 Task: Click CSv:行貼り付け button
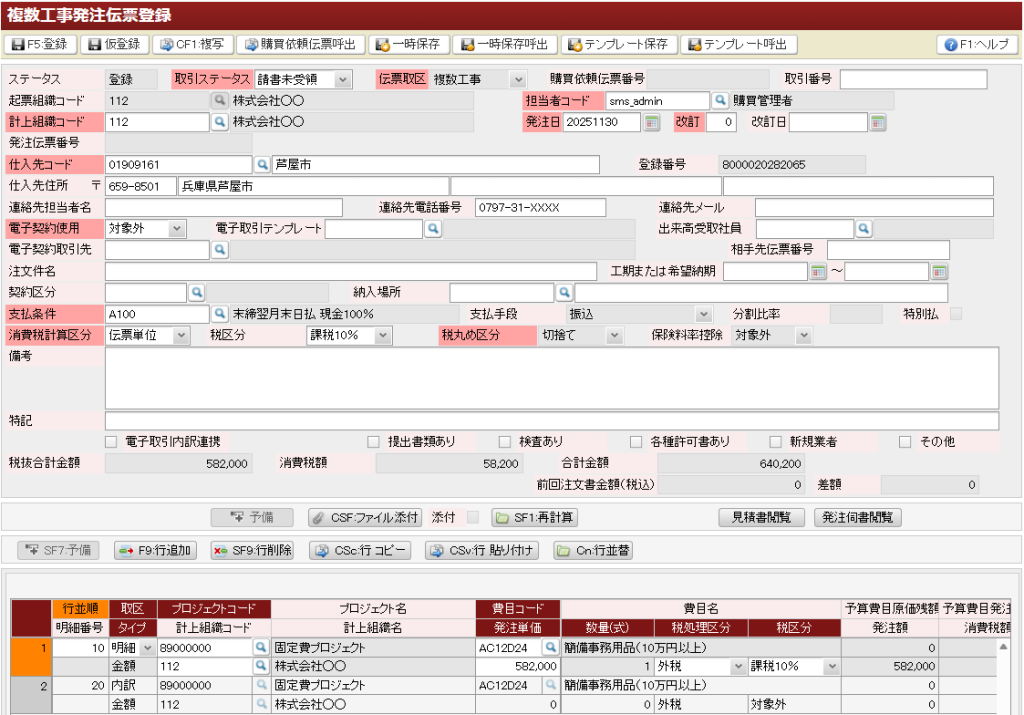tap(482, 550)
